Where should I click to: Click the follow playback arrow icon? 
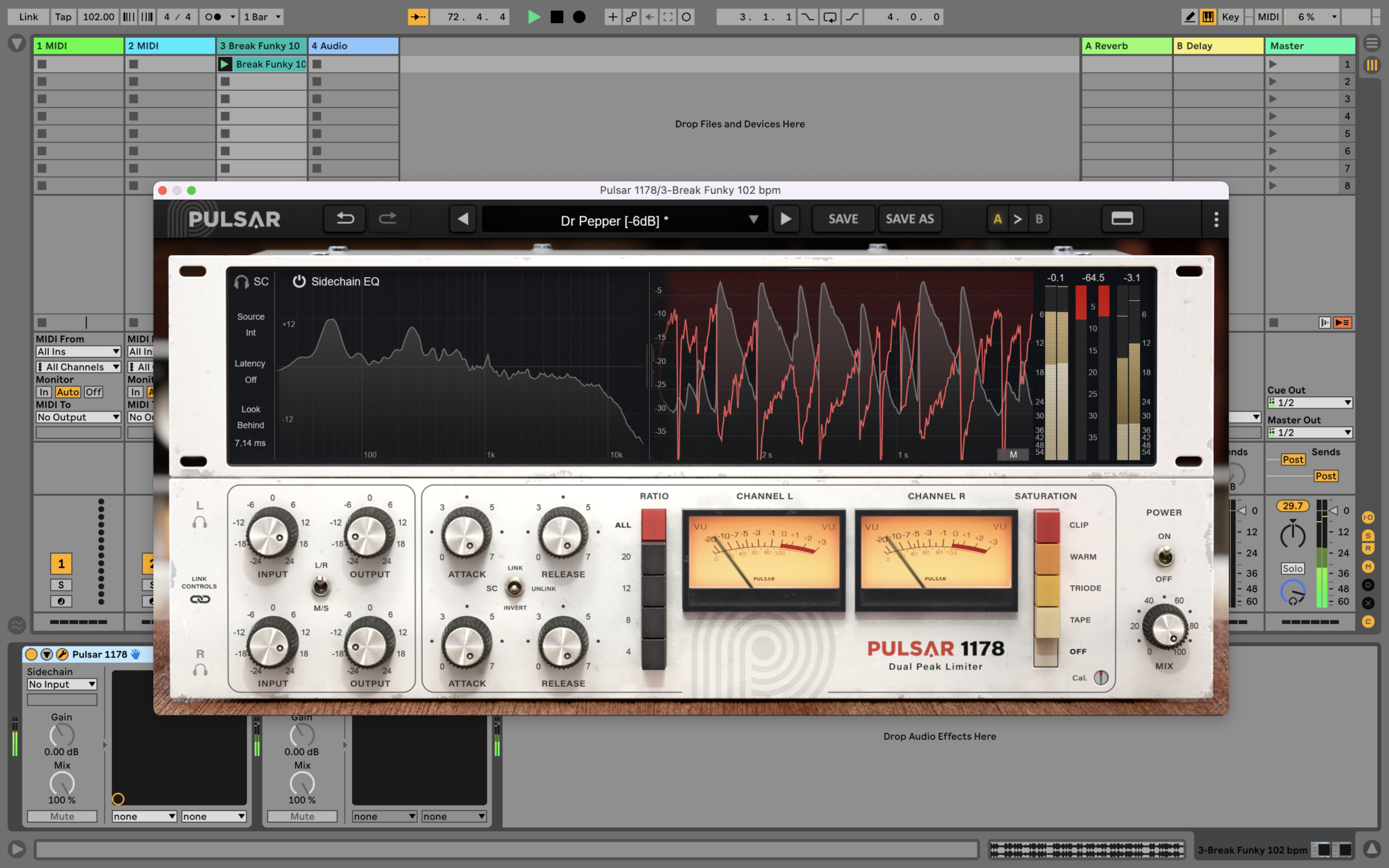coord(418,16)
